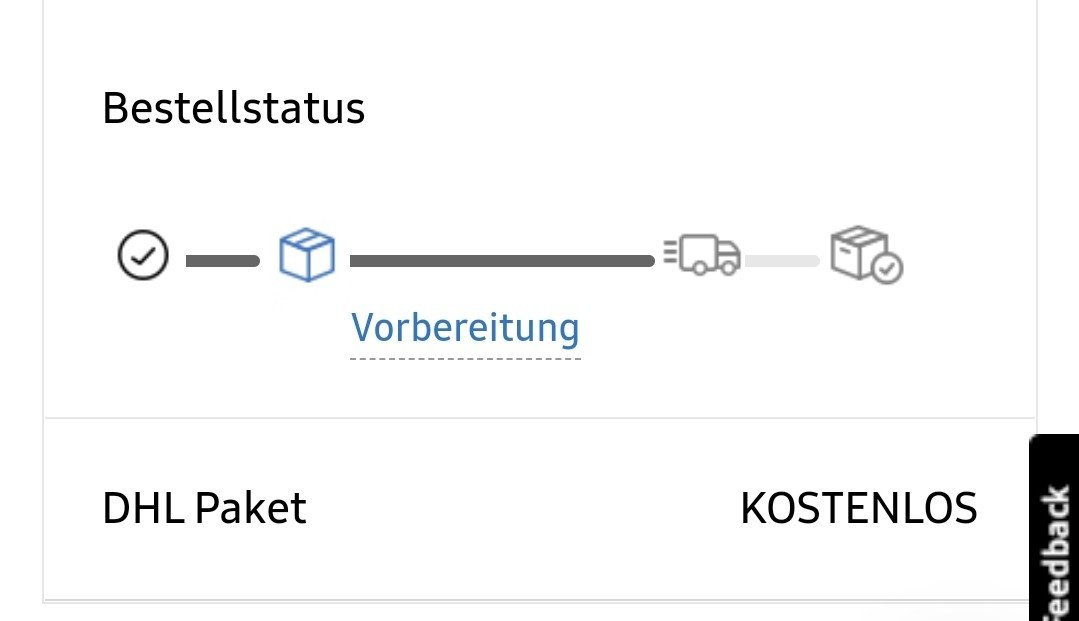
Task: Click the Bestellstatus heading
Action: tap(233, 108)
